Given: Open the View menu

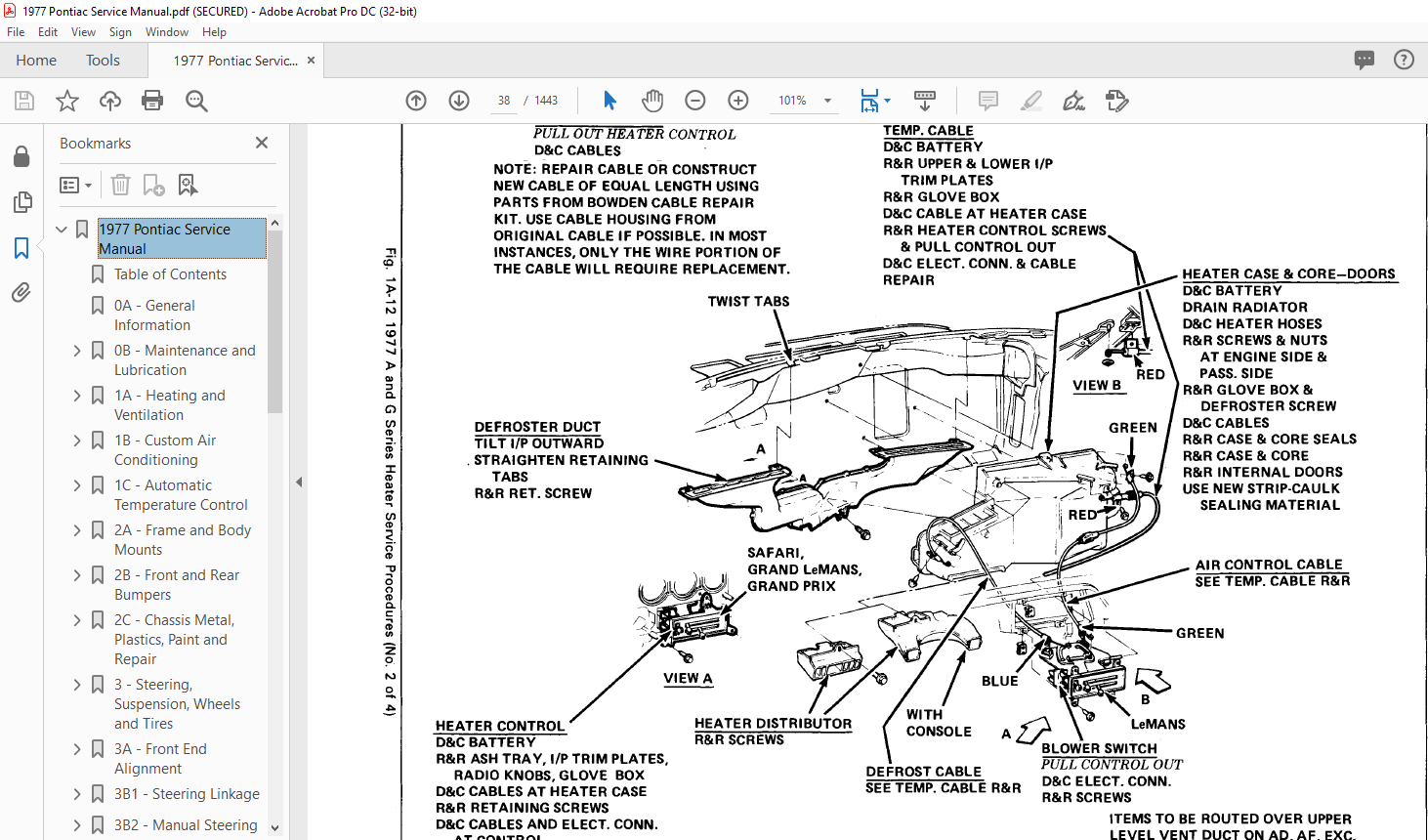Looking at the screenshot, I should pos(83,32).
